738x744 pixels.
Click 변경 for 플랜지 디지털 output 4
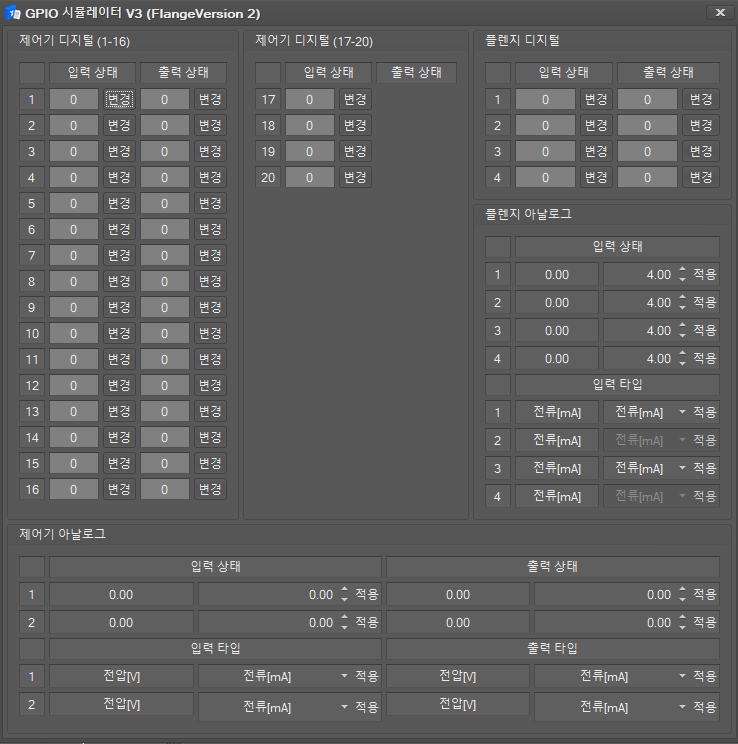coord(700,177)
